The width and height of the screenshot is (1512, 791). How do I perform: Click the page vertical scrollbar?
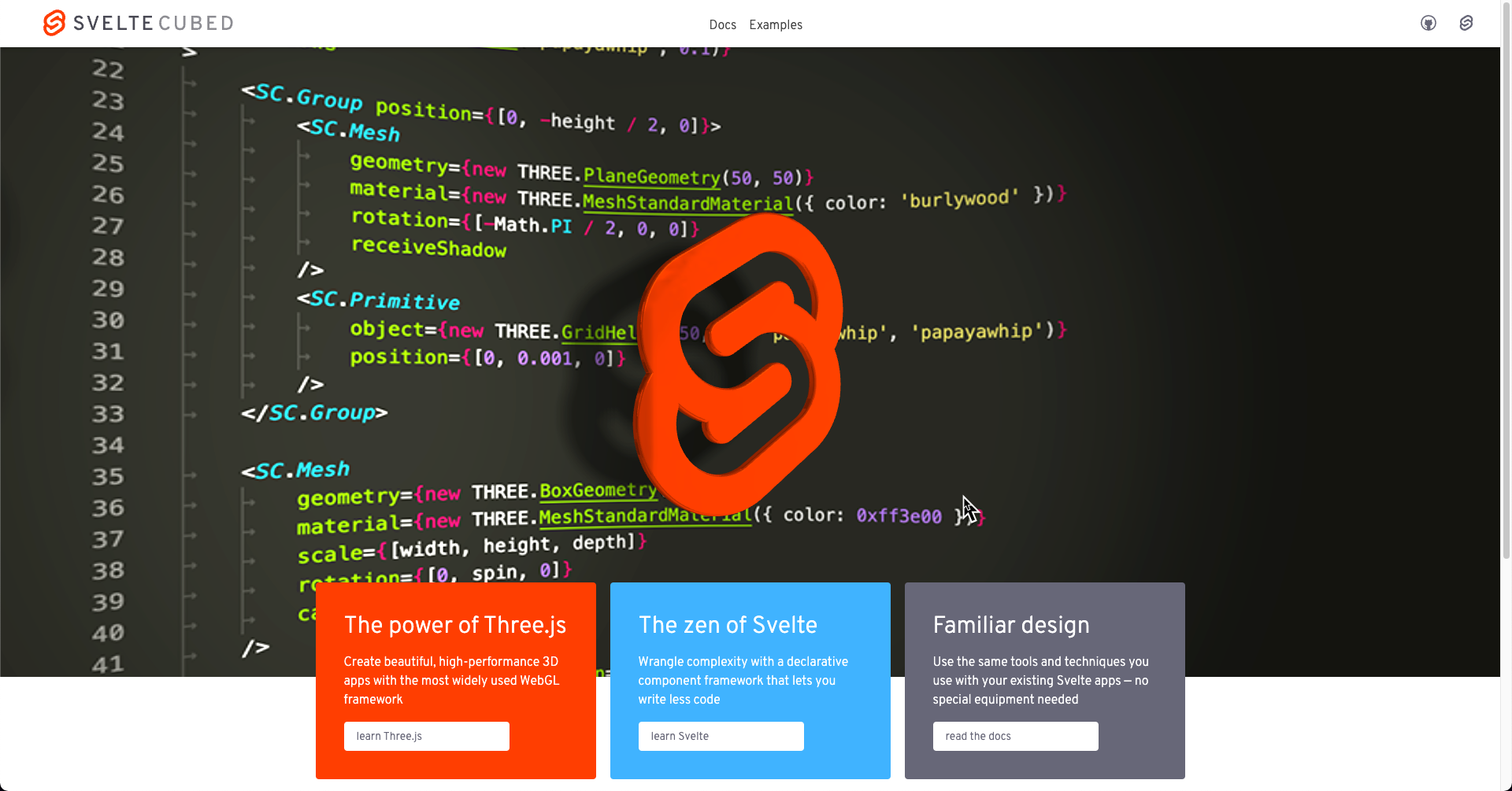[1506, 279]
